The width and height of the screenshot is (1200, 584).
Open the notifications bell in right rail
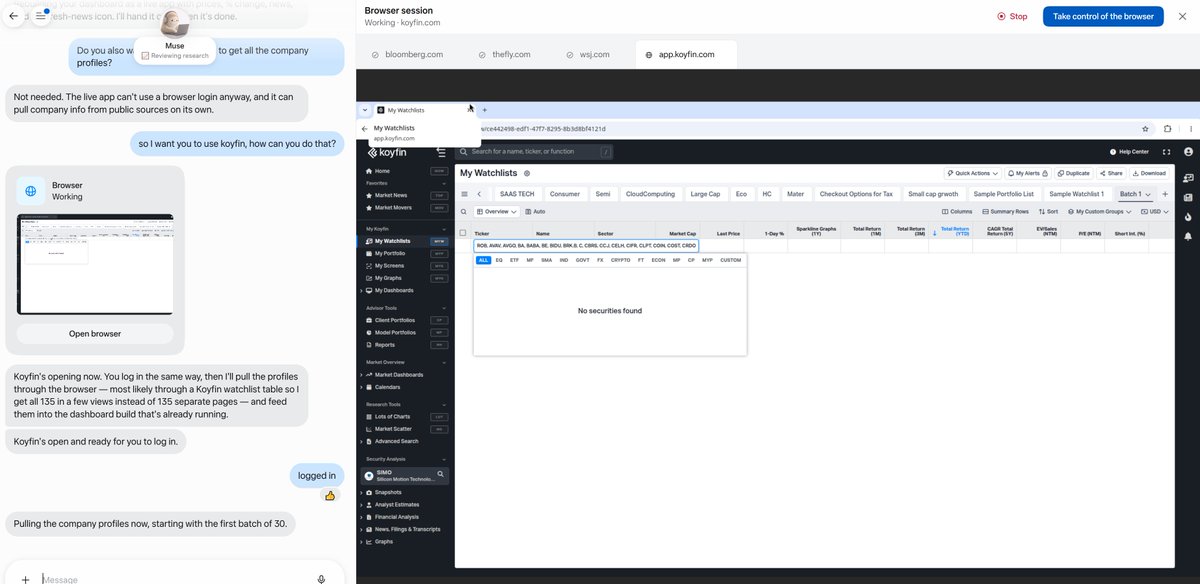1188,237
